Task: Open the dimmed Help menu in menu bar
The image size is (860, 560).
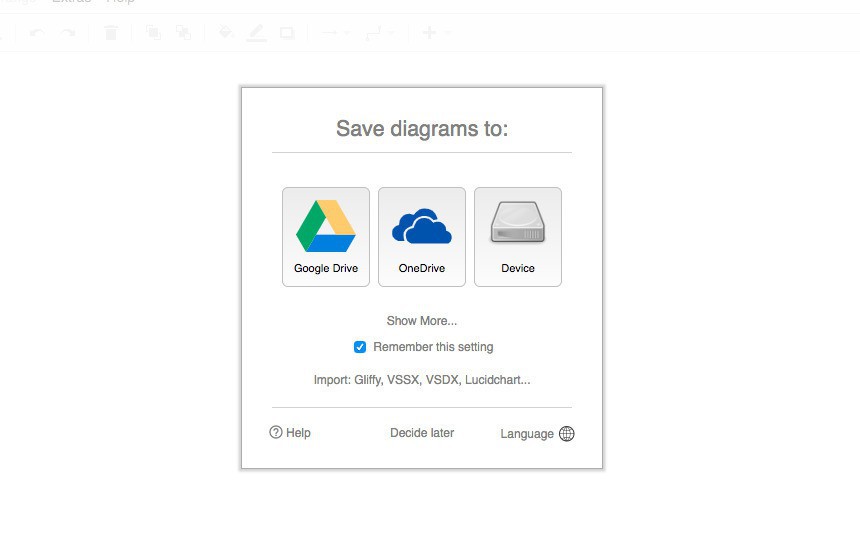Action: pyautogui.click(x=120, y=2)
